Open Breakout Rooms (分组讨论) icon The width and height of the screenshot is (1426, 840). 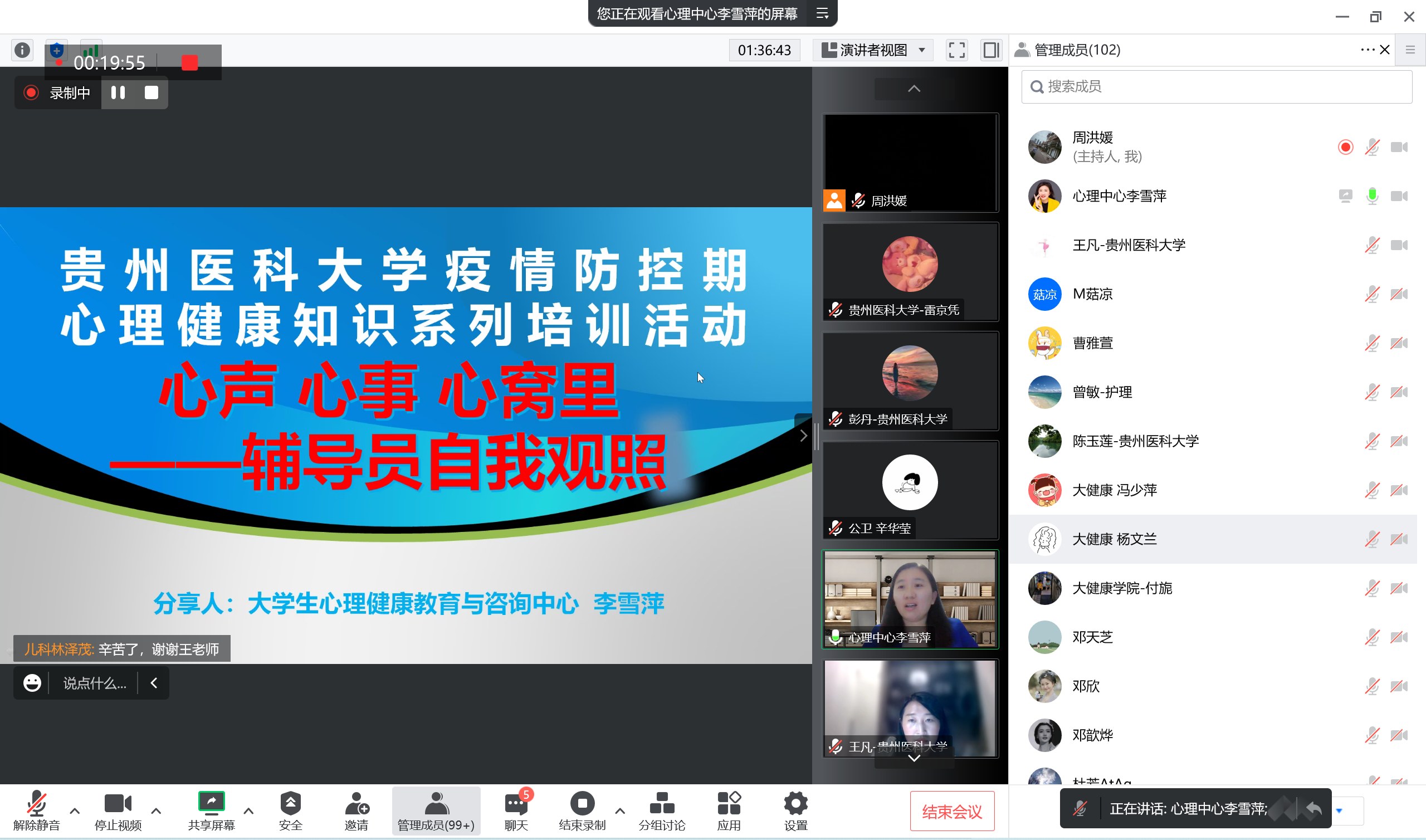point(662,804)
